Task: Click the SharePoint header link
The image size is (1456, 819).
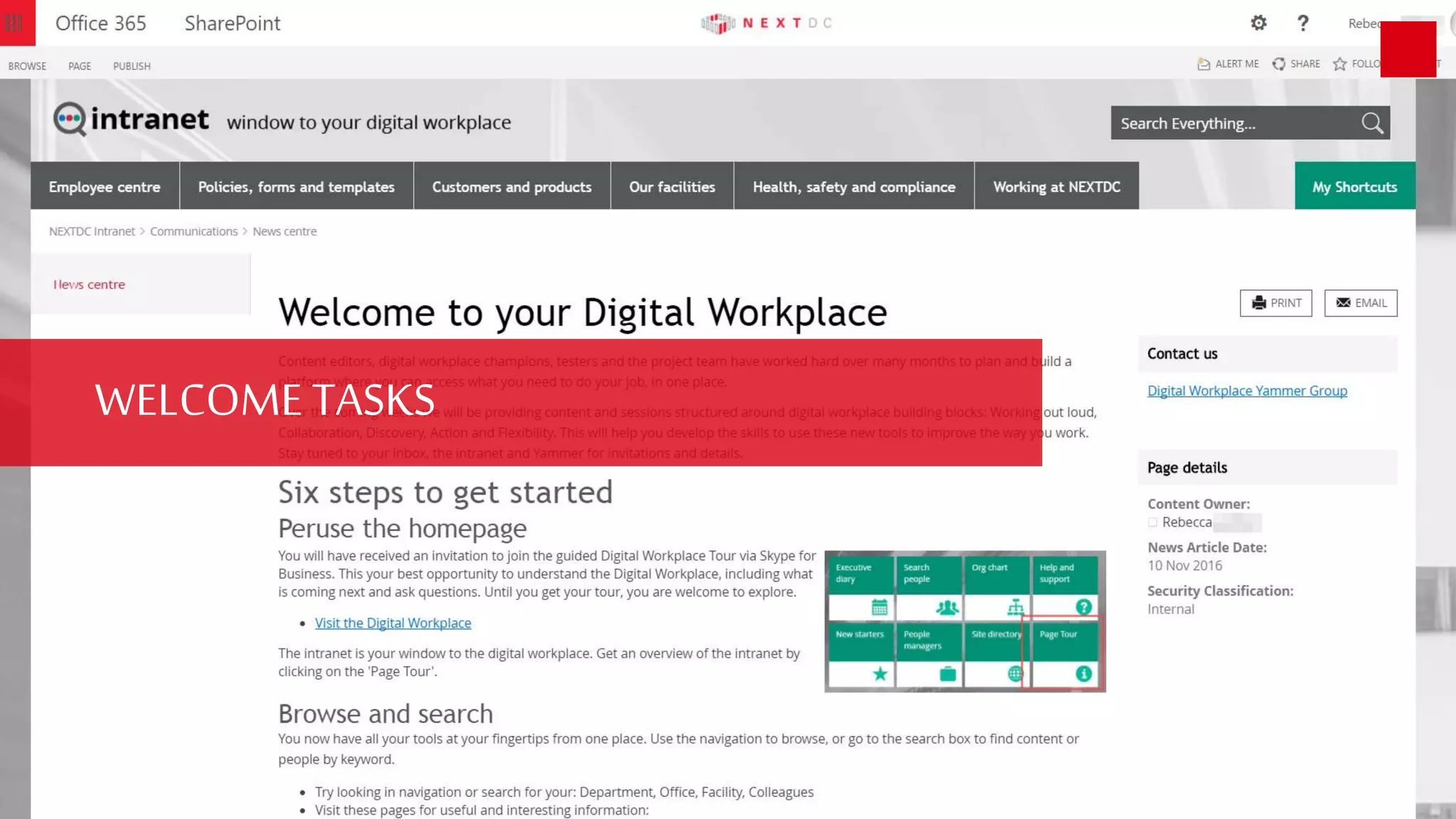Action: coord(232,23)
